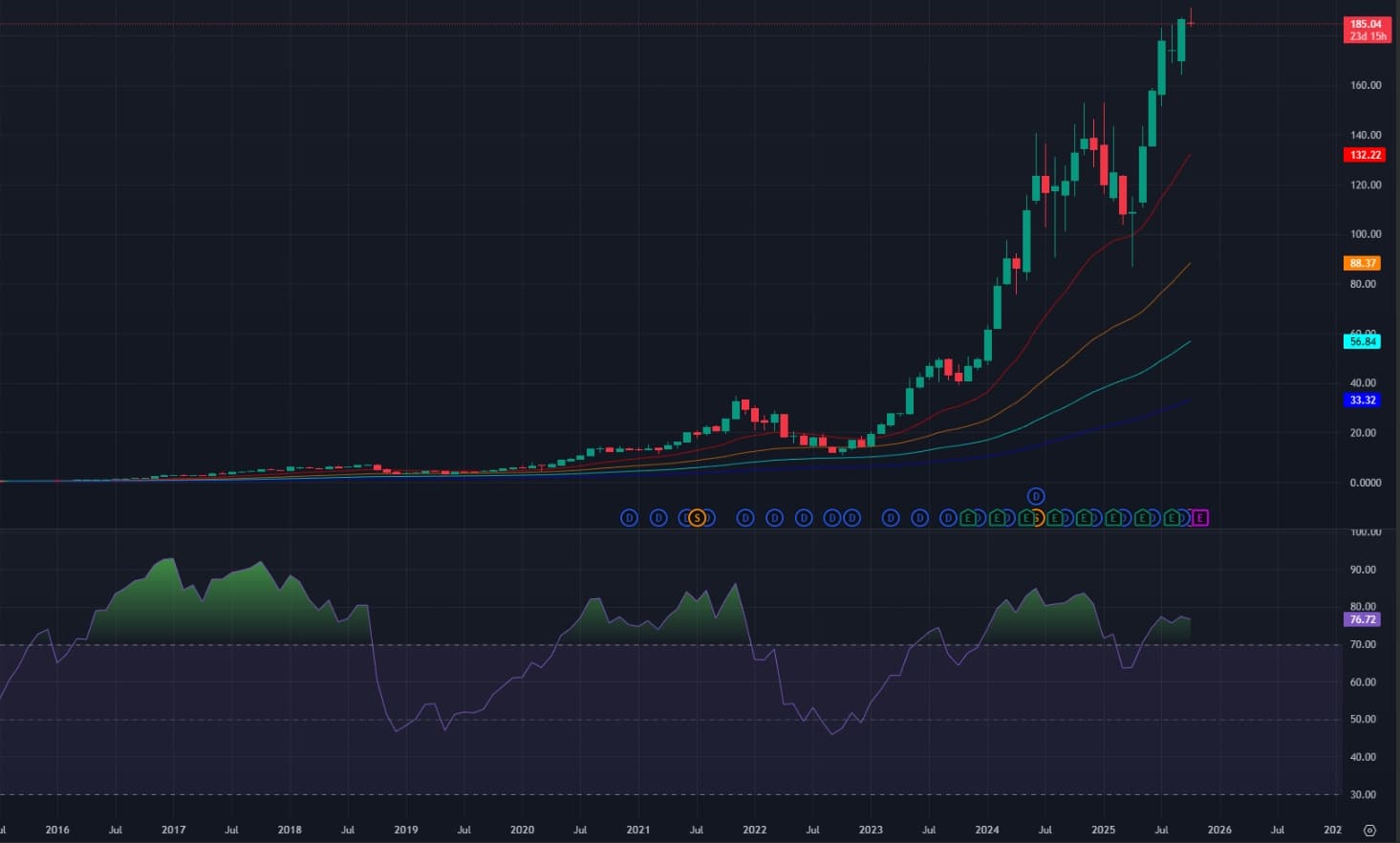Screen dimensions: 1400x843
Task: Click the raised dividend D marker above the row
Action: 1036,496
